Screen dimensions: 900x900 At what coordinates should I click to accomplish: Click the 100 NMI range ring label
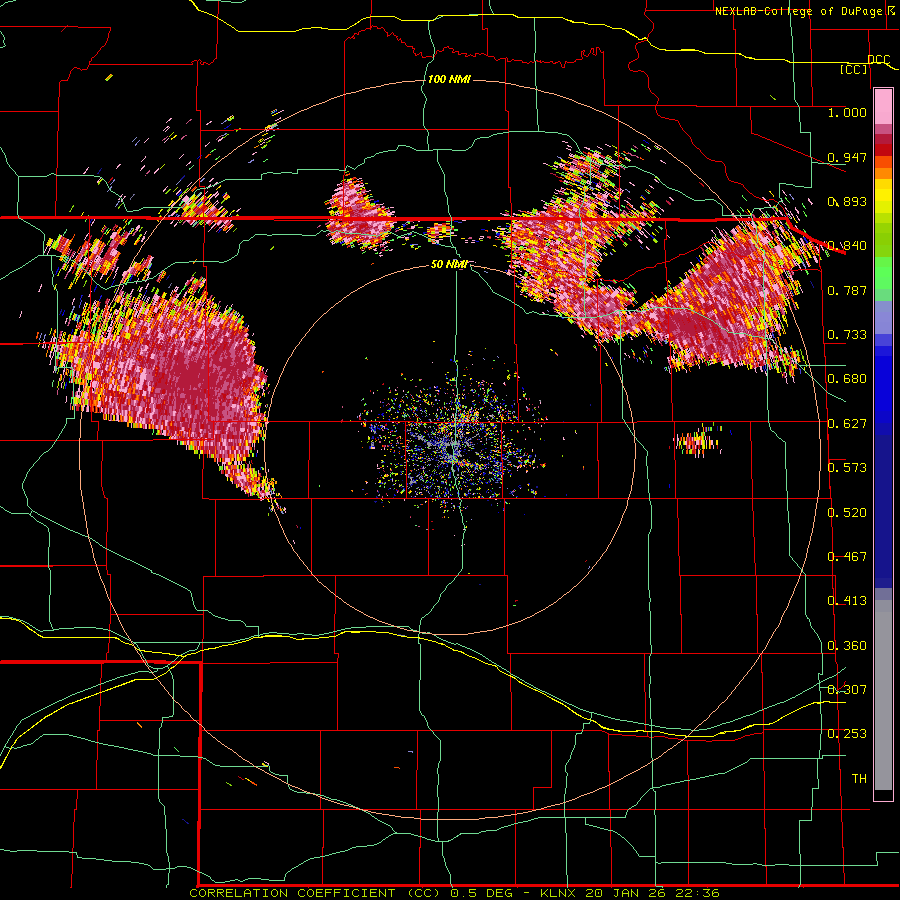(449, 79)
